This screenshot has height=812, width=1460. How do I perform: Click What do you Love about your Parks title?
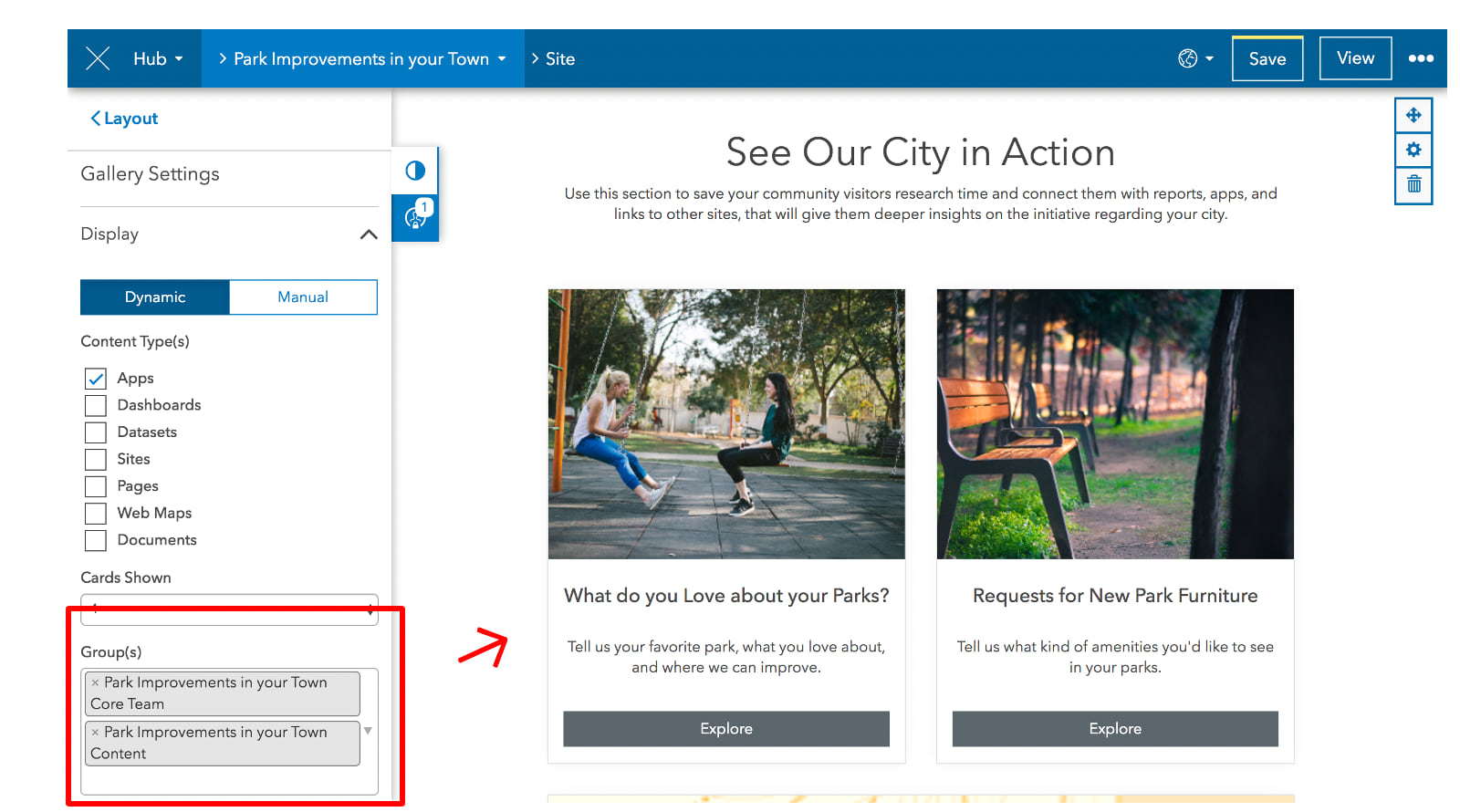coord(726,596)
